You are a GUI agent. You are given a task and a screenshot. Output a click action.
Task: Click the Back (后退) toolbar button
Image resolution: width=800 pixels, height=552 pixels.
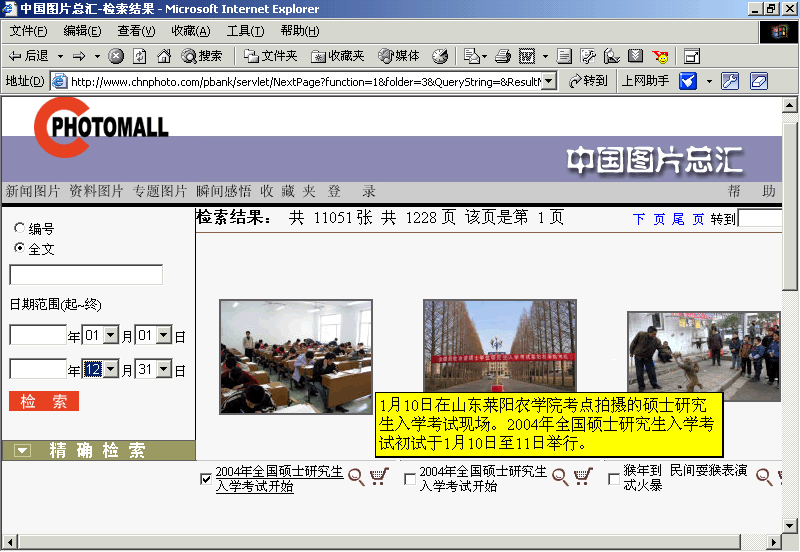point(29,56)
